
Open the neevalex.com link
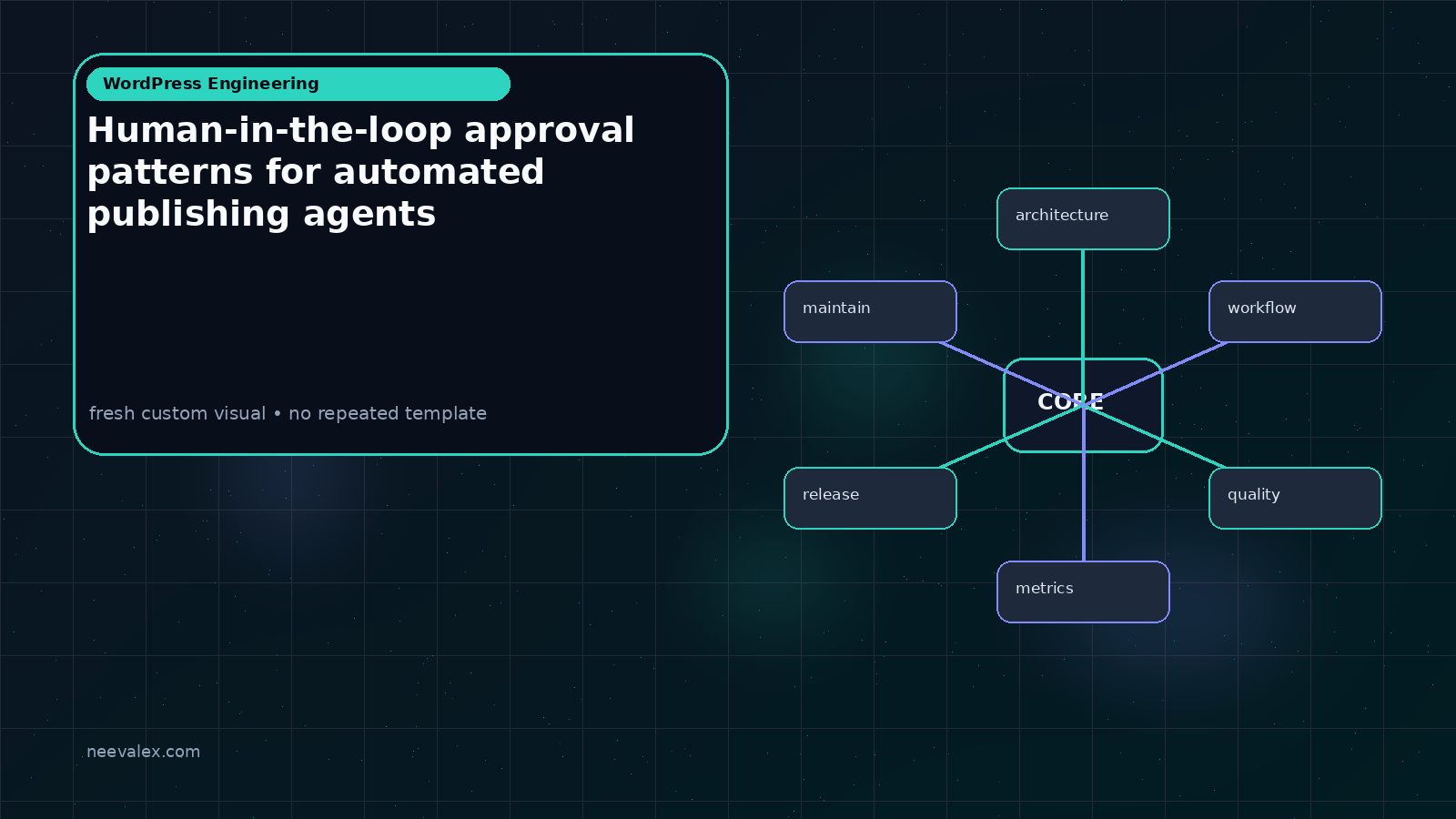coord(143,752)
